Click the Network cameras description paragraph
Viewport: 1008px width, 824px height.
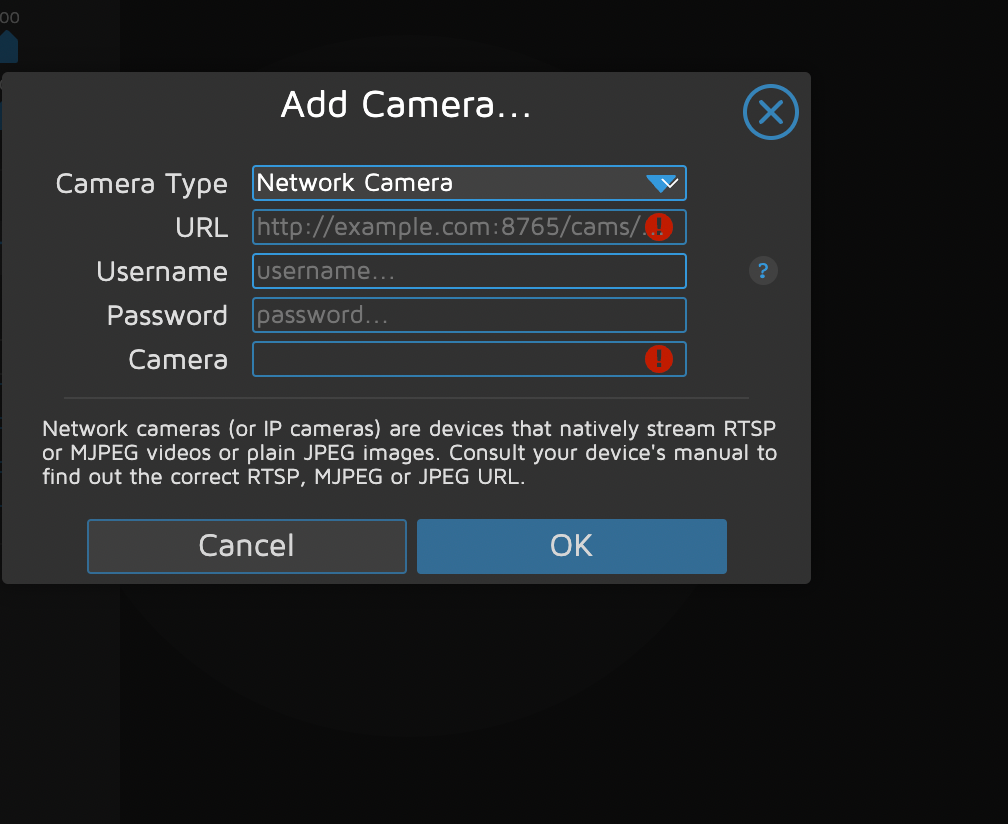[409, 453]
